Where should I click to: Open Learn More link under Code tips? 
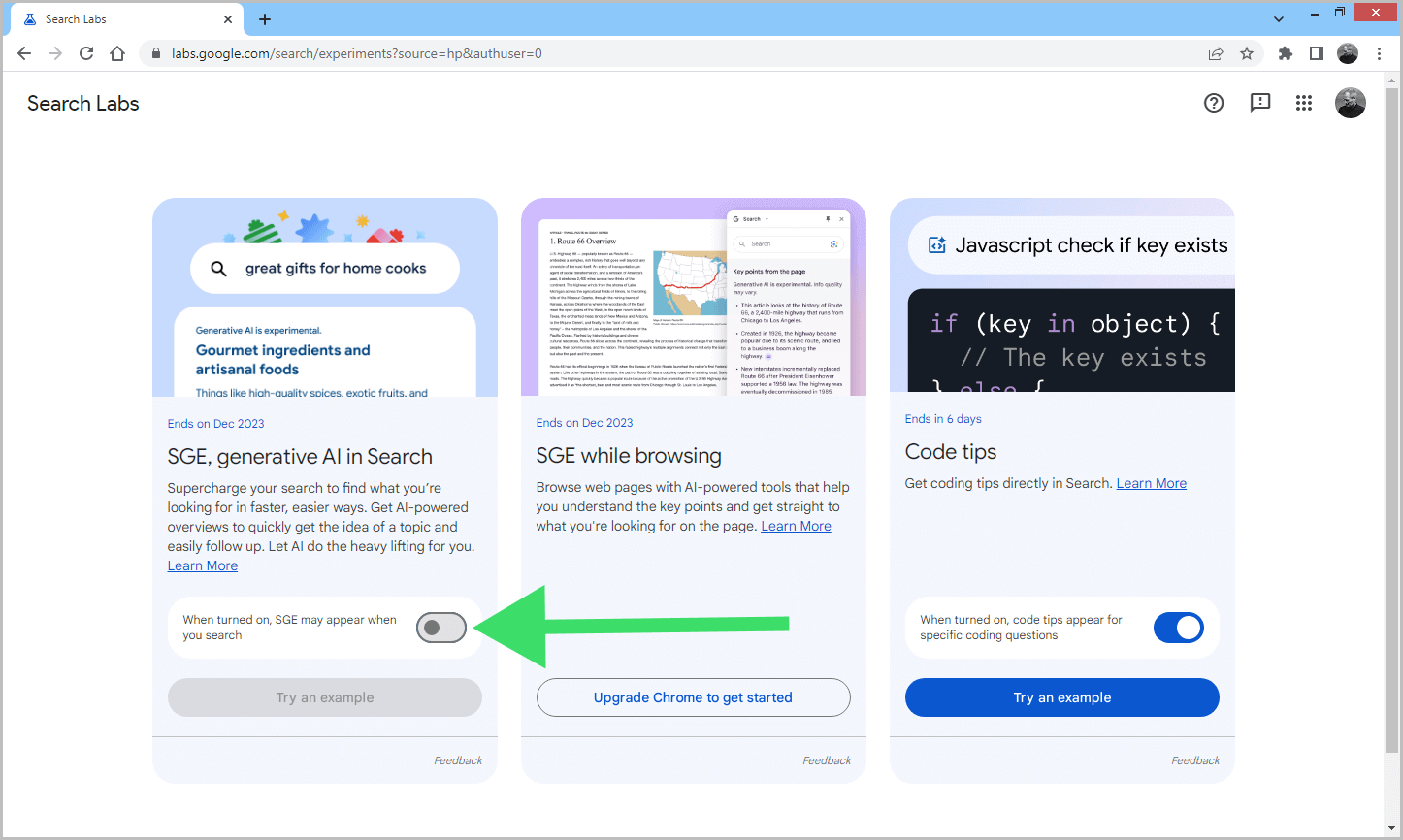1151,483
